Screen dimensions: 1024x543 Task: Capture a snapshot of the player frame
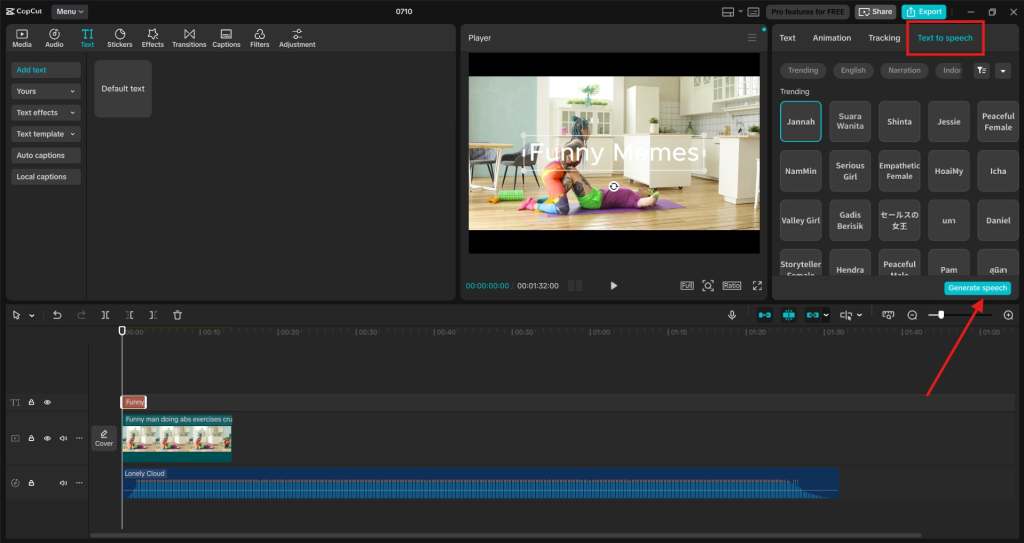(708, 286)
